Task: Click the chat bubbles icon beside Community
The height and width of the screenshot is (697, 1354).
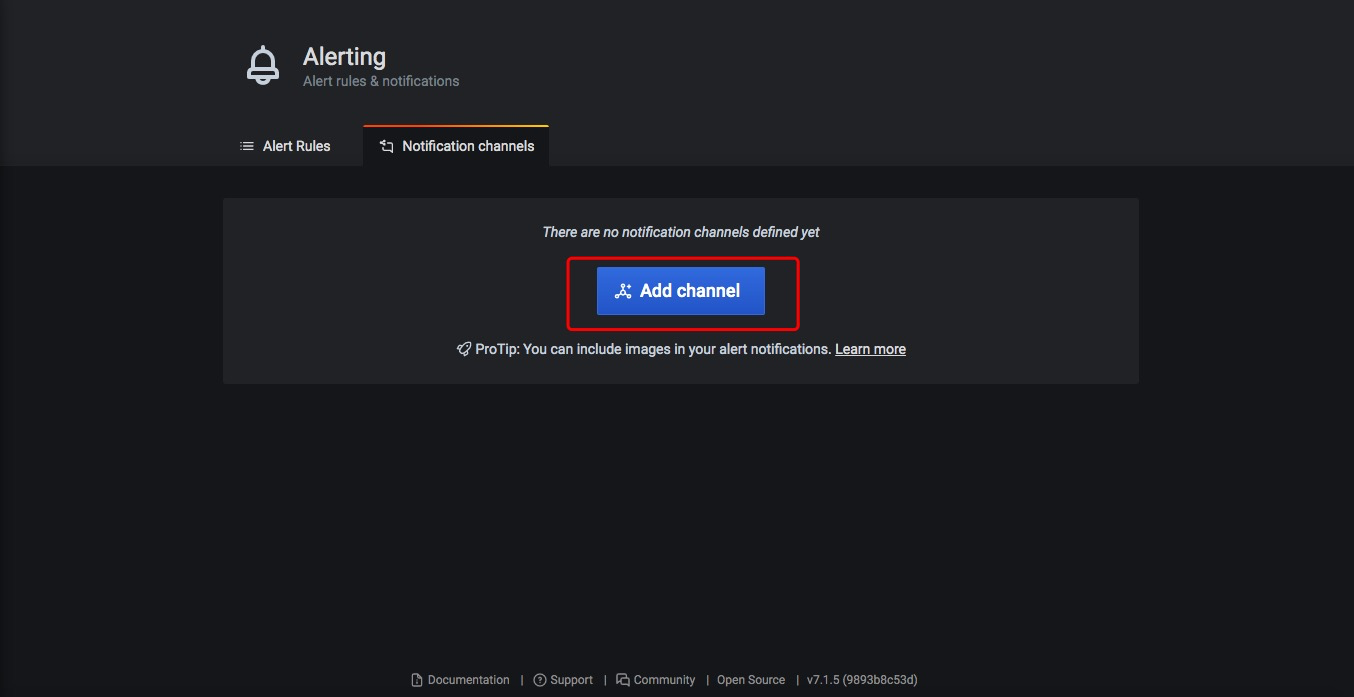Action: [x=623, y=680]
